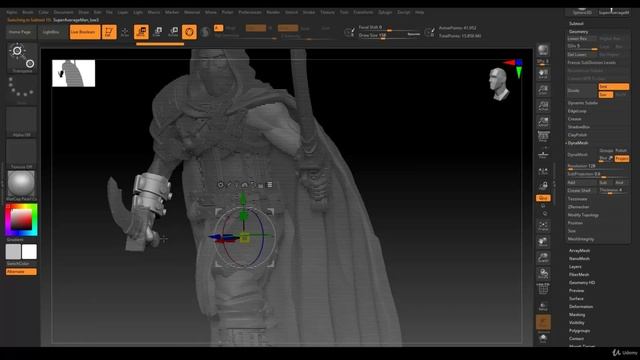Viewport: 640px width, 360px height.
Task: Open the Dots stroke picker
Action: click(21, 89)
